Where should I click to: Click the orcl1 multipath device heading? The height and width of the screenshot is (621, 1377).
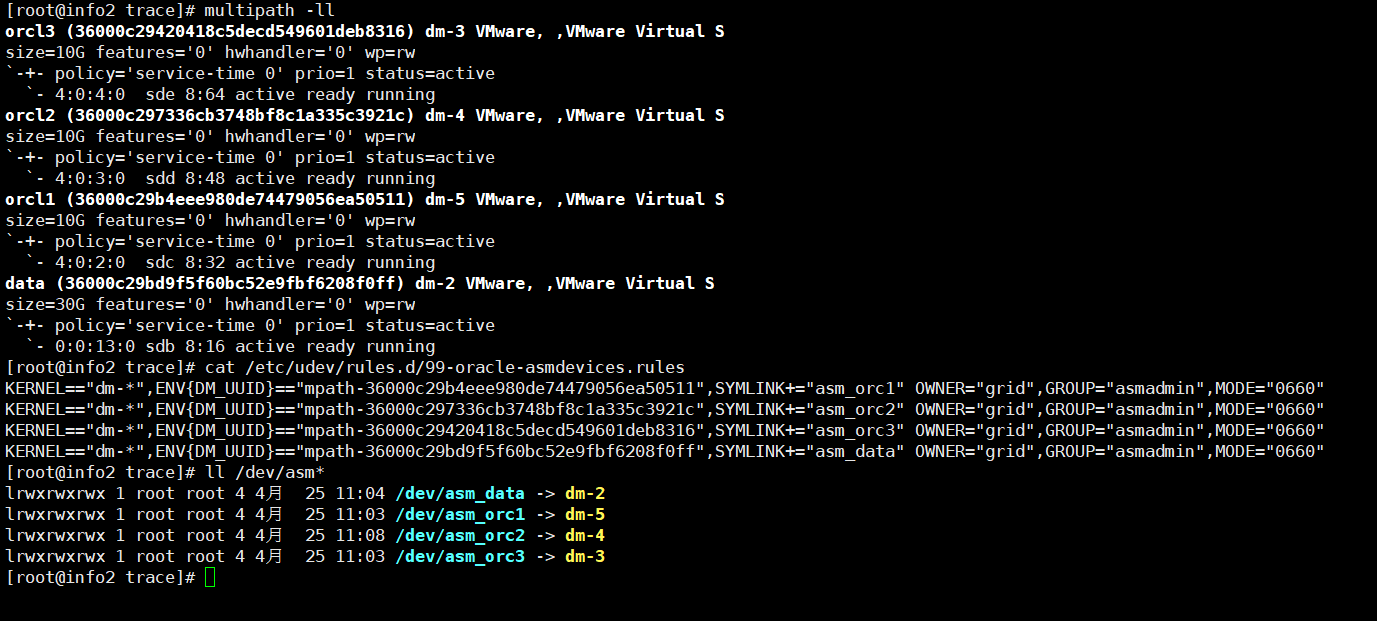[365, 200]
